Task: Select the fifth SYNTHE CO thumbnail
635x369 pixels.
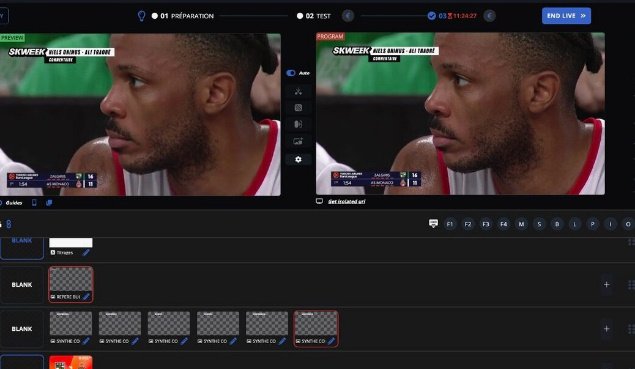Action: [267, 324]
